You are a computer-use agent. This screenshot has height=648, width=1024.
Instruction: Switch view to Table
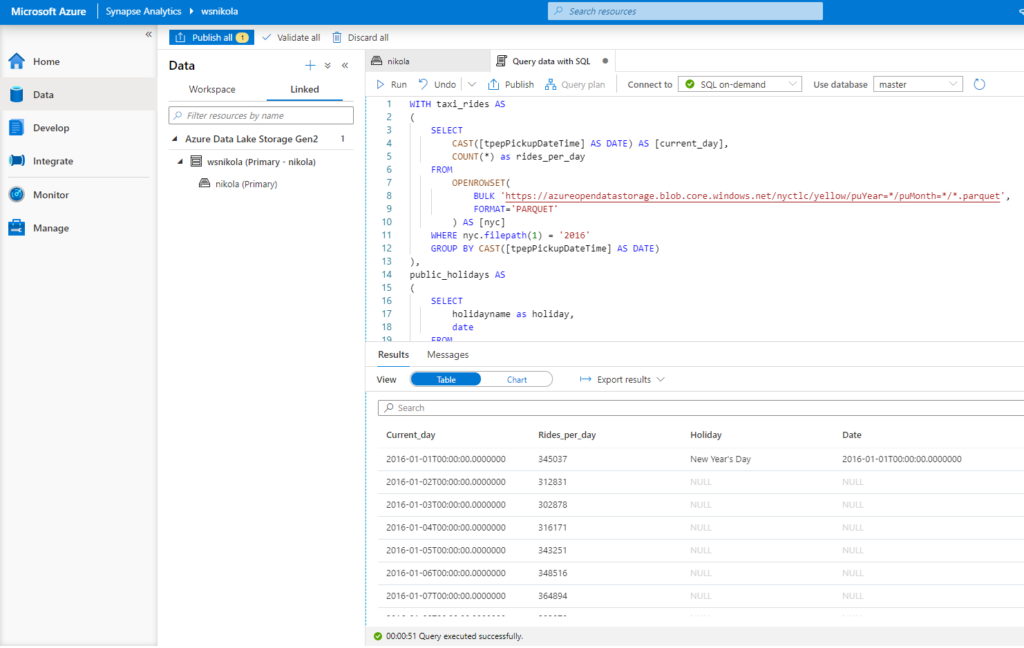446,380
